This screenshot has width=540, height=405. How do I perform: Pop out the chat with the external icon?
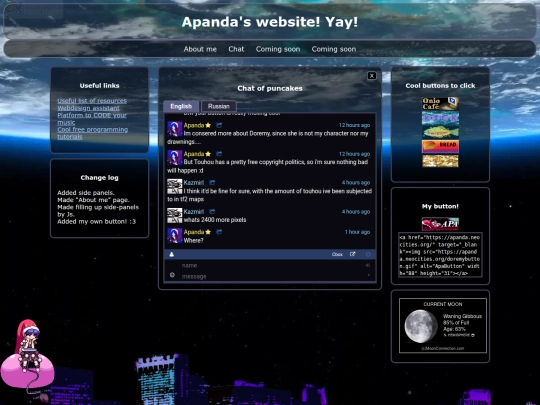352,254
